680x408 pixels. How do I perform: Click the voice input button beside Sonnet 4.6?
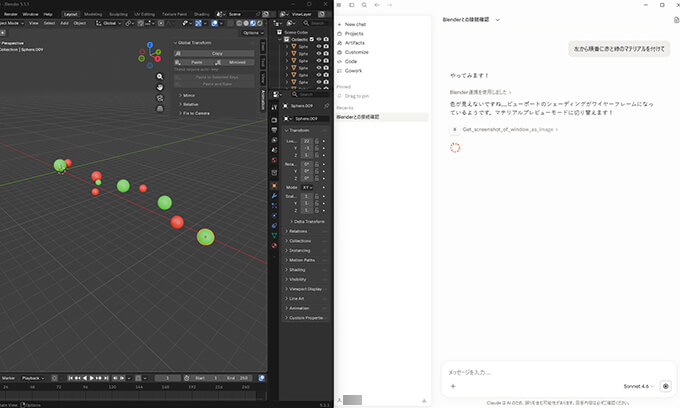665,385
